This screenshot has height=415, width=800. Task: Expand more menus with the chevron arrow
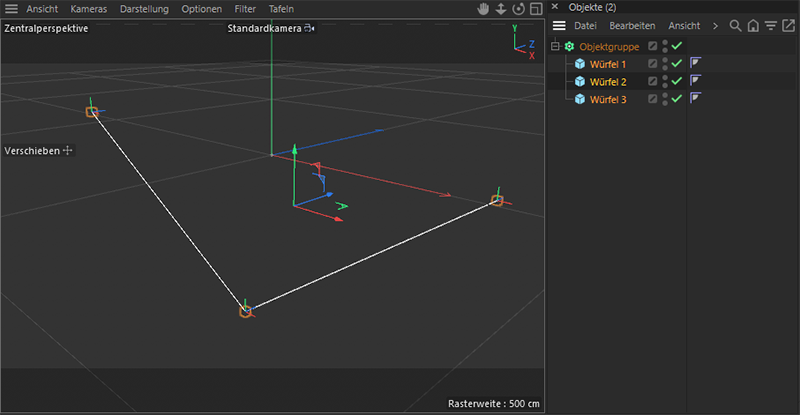click(x=715, y=26)
